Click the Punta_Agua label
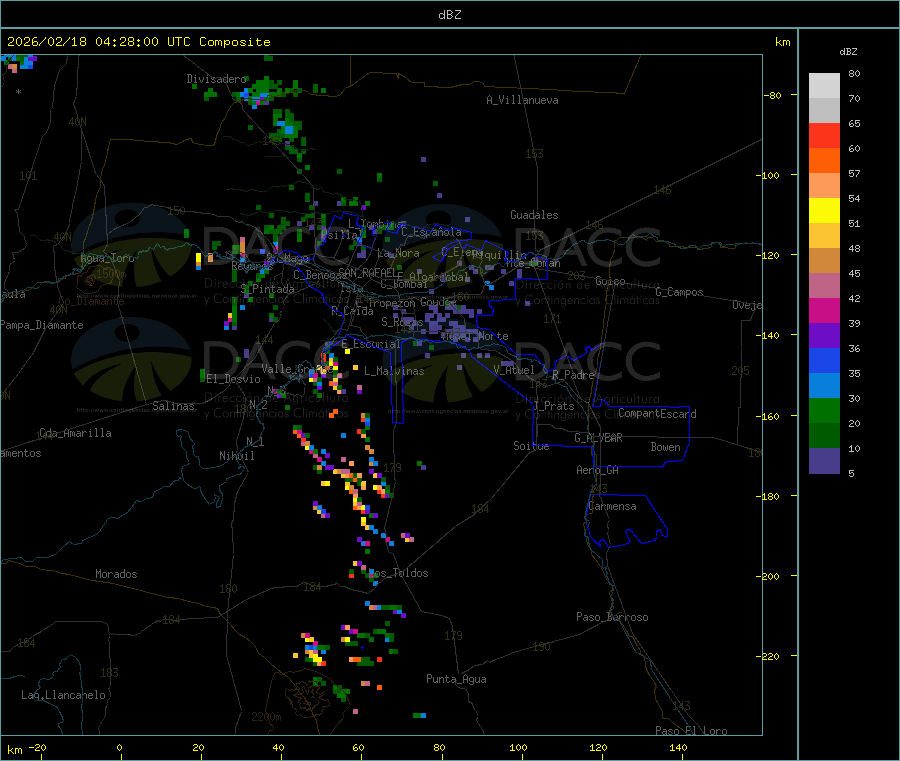The width and height of the screenshot is (900, 761). pos(456,679)
